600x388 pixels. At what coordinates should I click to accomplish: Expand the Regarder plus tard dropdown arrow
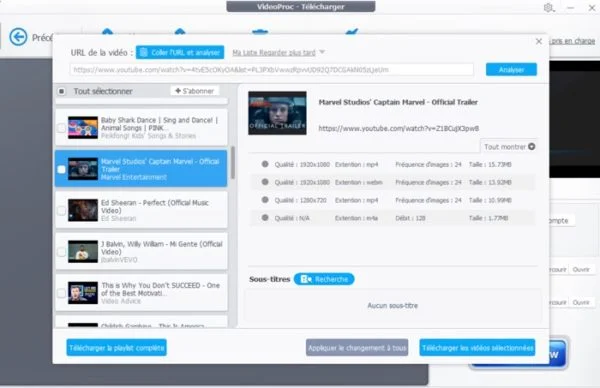[x=322, y=52]
